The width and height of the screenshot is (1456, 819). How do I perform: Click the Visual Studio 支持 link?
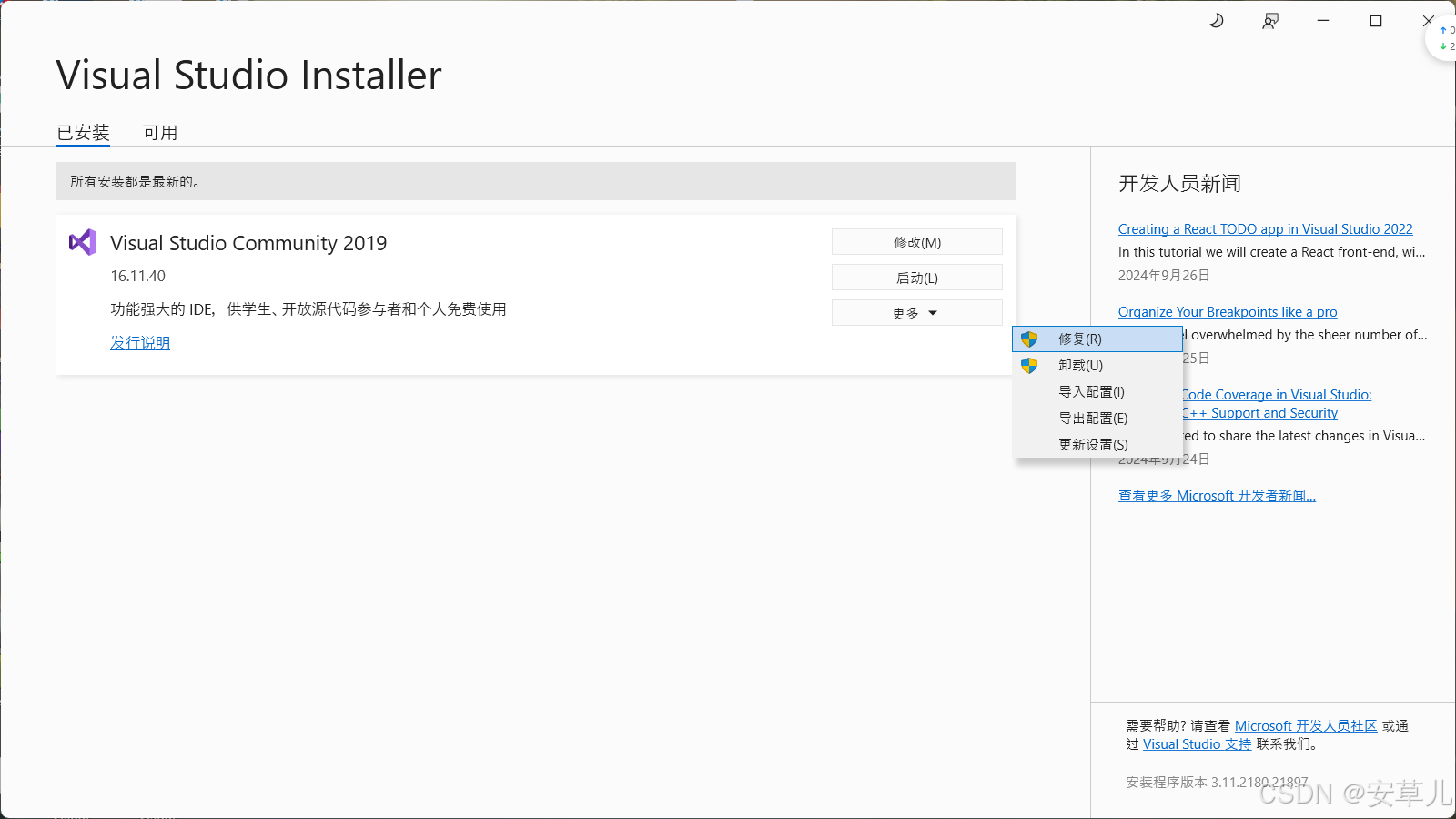click(1196, 743)
